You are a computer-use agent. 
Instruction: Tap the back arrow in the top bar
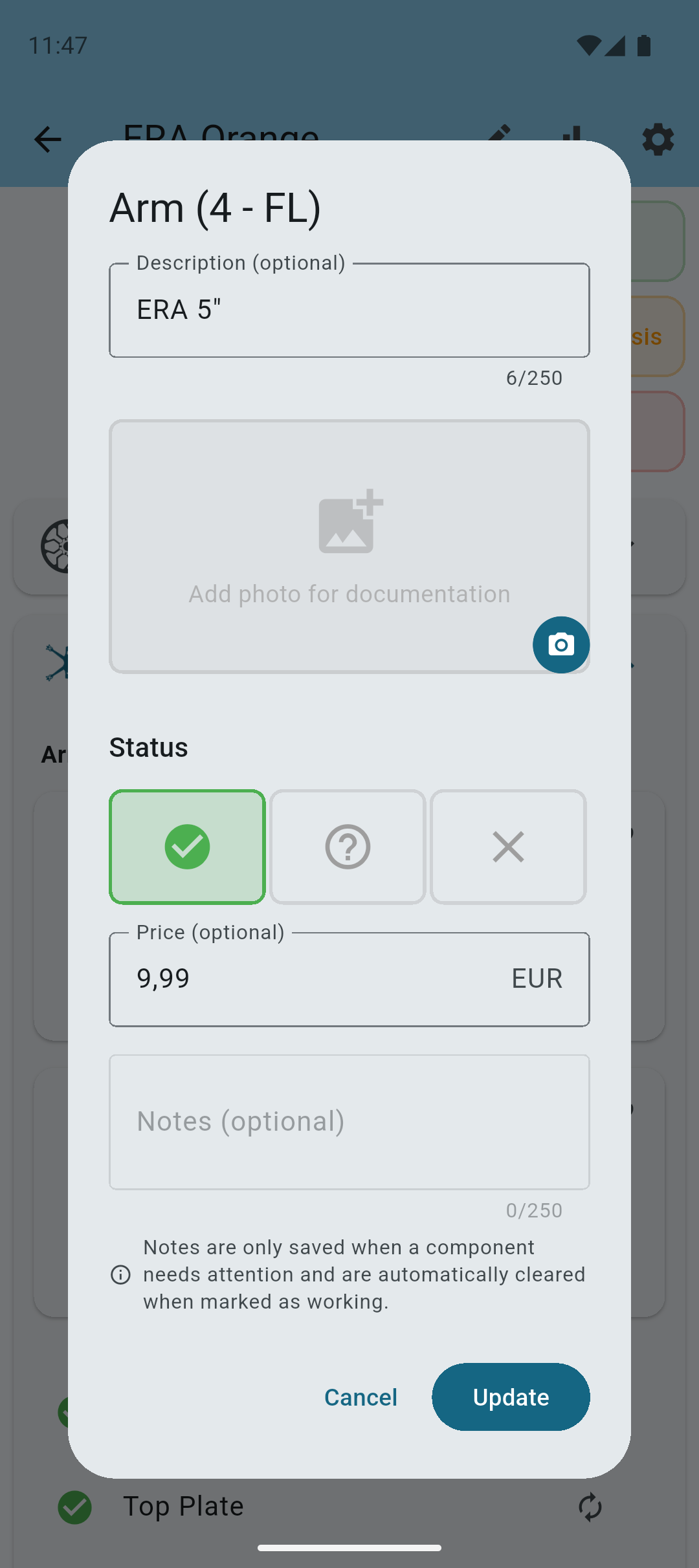(46, 138)
